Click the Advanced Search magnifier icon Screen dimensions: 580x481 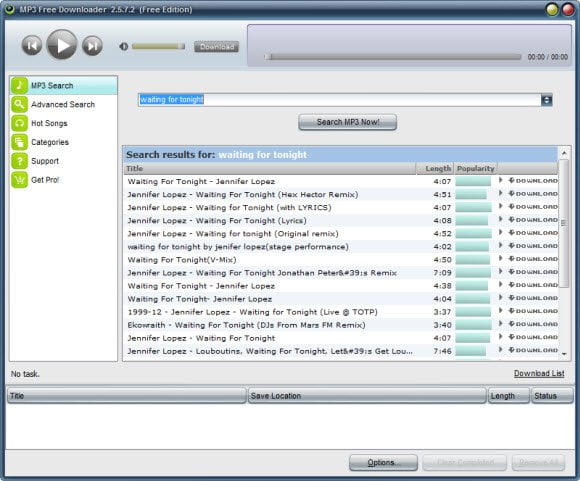19,104
